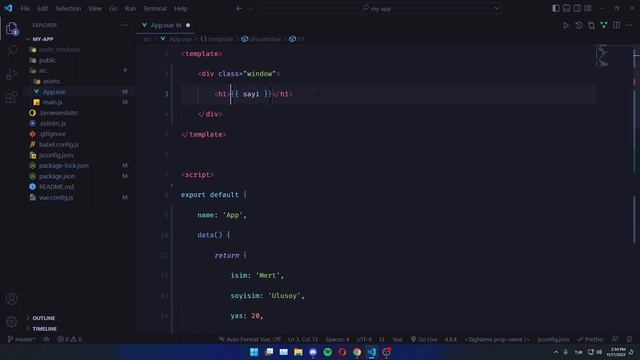Expand the assets folder
640x360 pixels.
[x=51, y=81]
